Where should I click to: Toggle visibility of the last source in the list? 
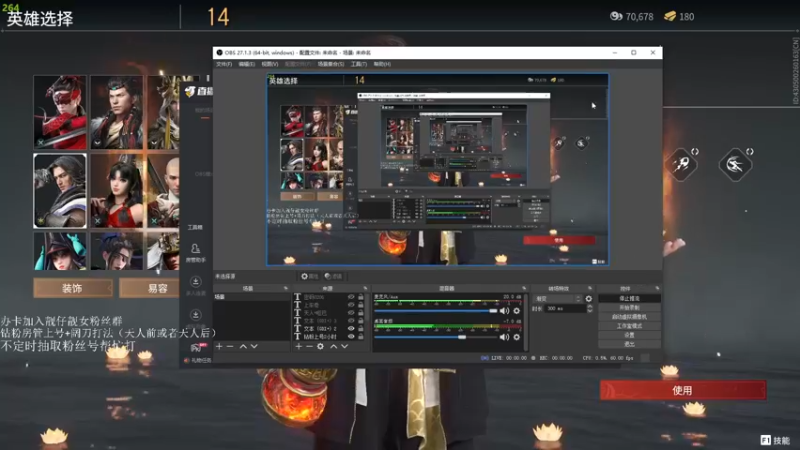click(351, 337)
